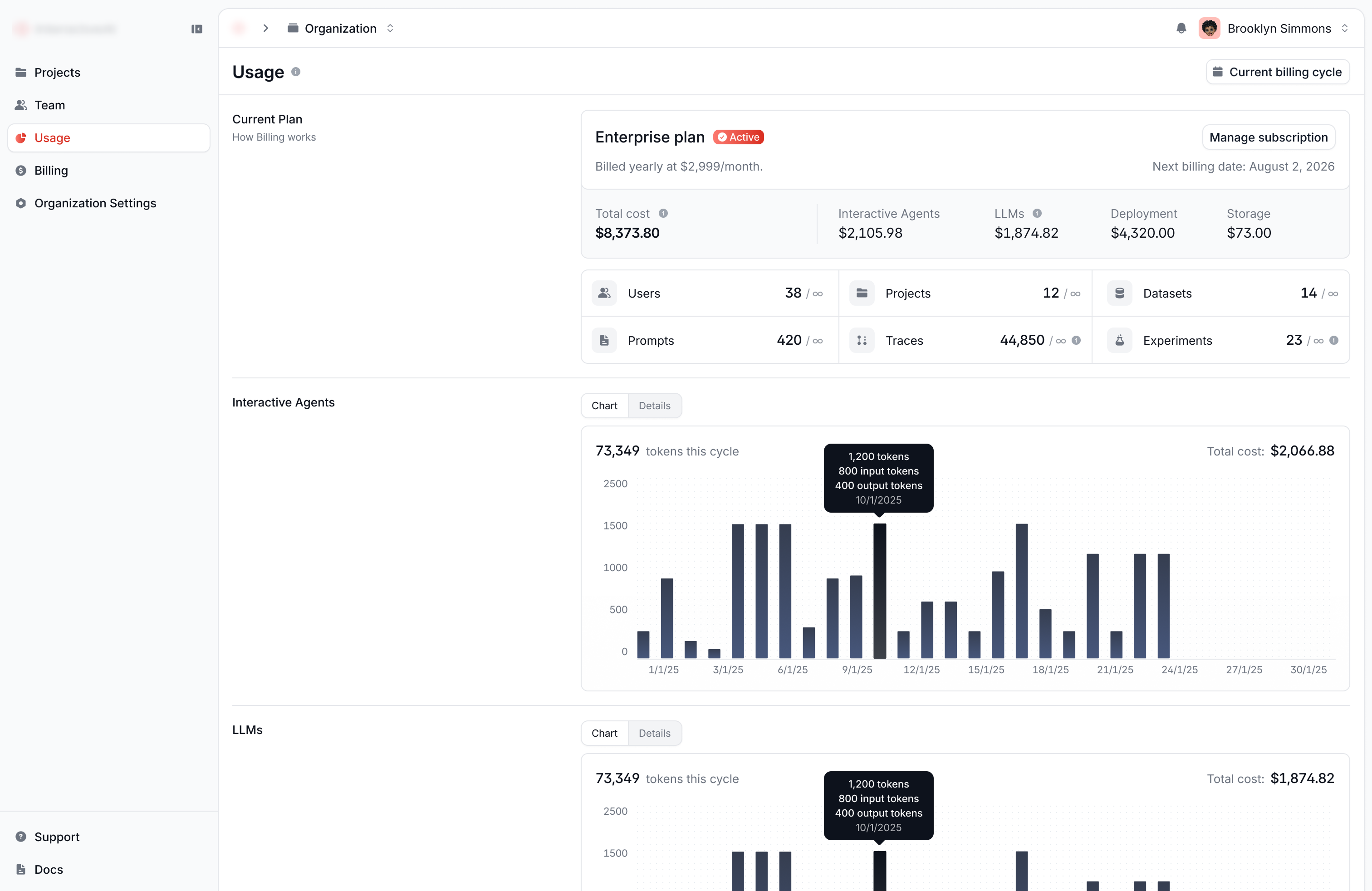Select Chart tab in LLMs section
The width and height of the screenshot is (1372, 891).
tap(604, 733)
